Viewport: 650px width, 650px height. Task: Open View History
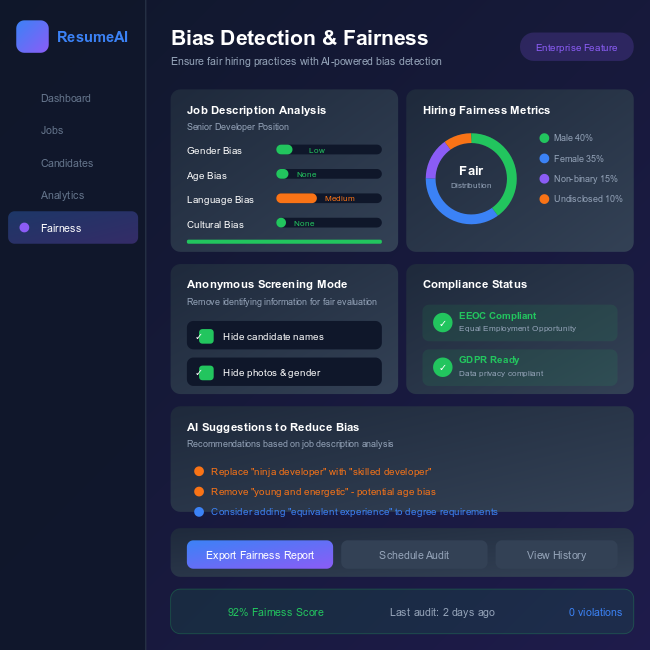tap(556, 555)
